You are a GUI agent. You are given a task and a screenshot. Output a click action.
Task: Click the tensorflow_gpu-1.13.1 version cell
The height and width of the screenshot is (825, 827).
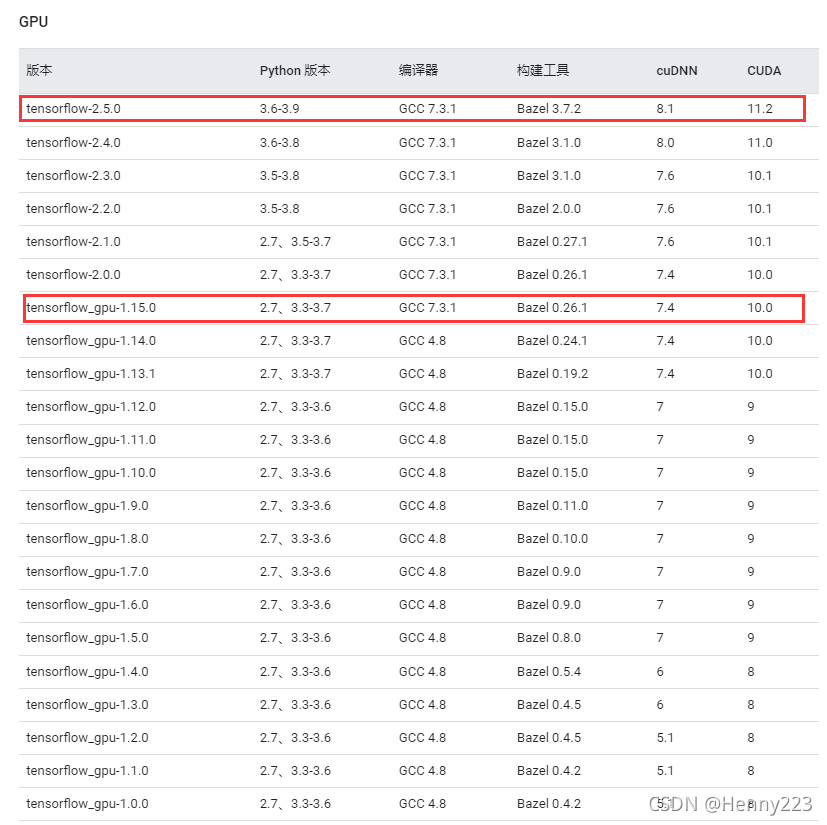[91, 374]
